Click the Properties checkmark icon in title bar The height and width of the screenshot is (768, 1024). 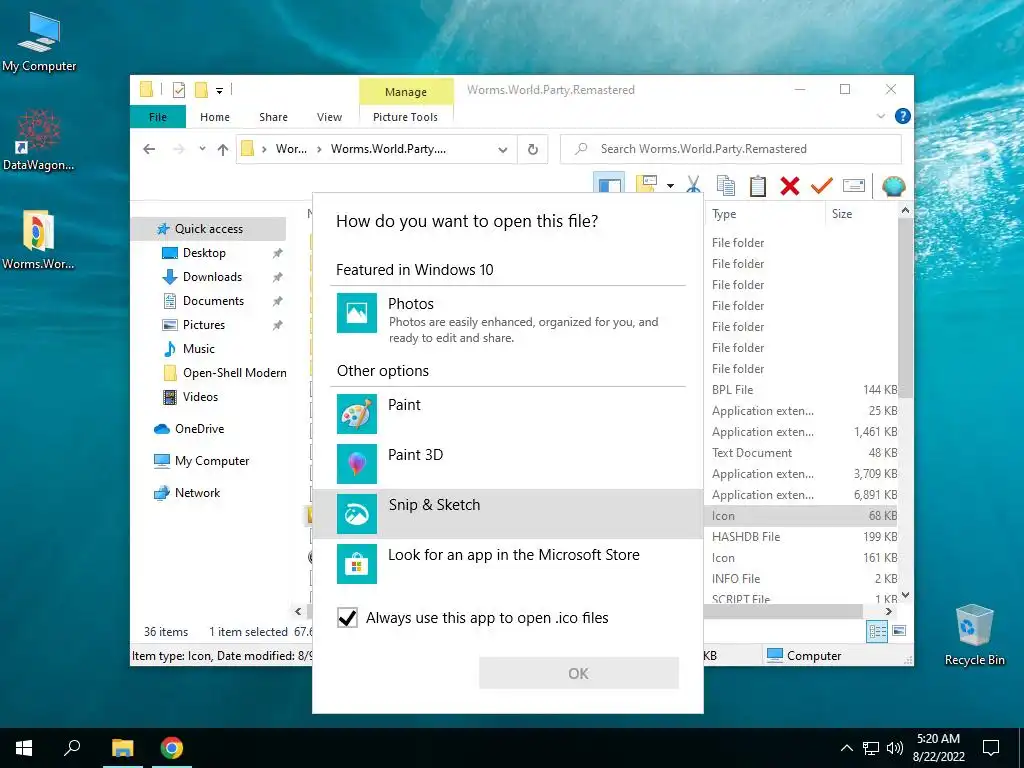pyautogui.click(x=178, y=90)
